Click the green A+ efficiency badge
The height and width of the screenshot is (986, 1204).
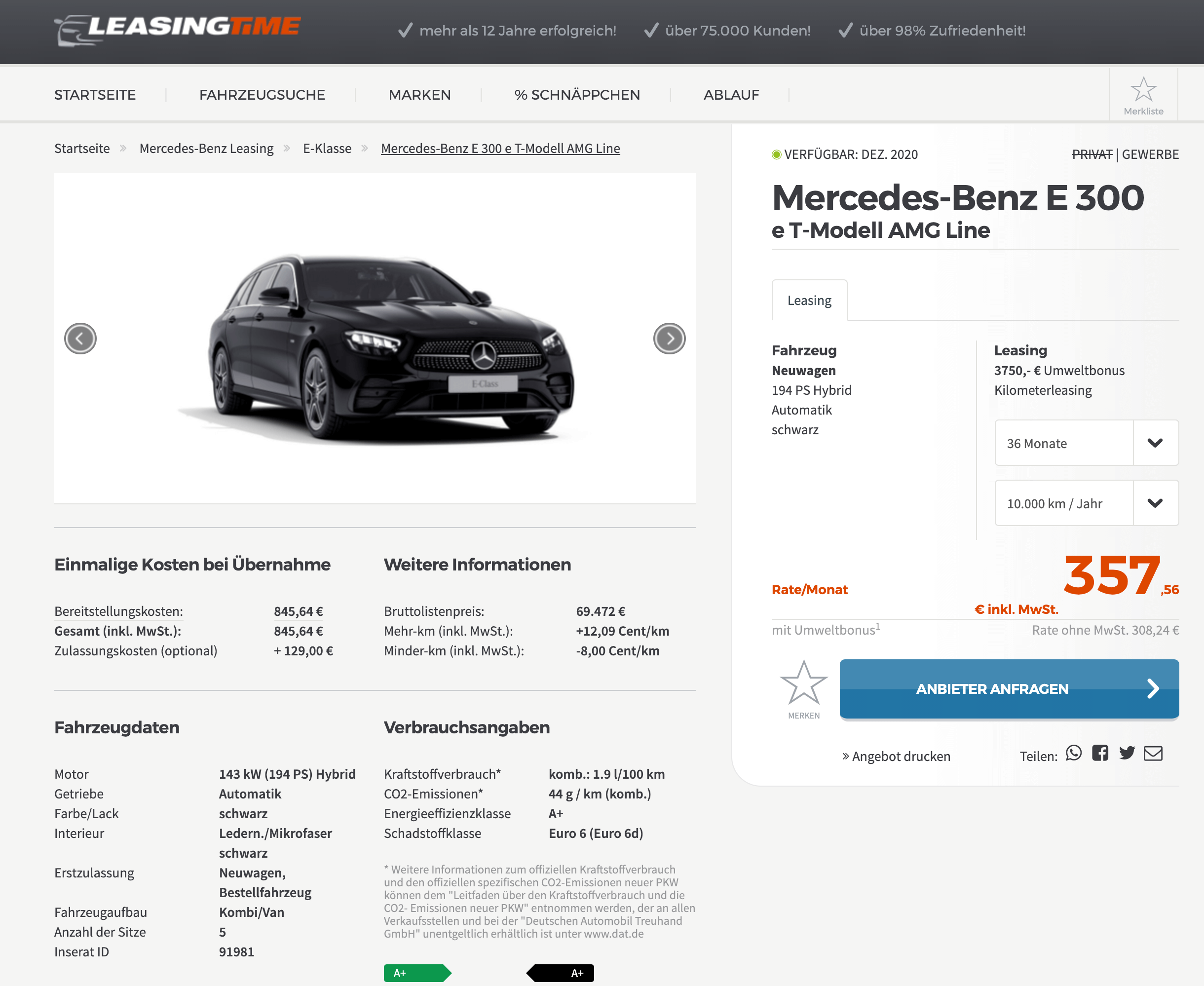click(417, 973)
